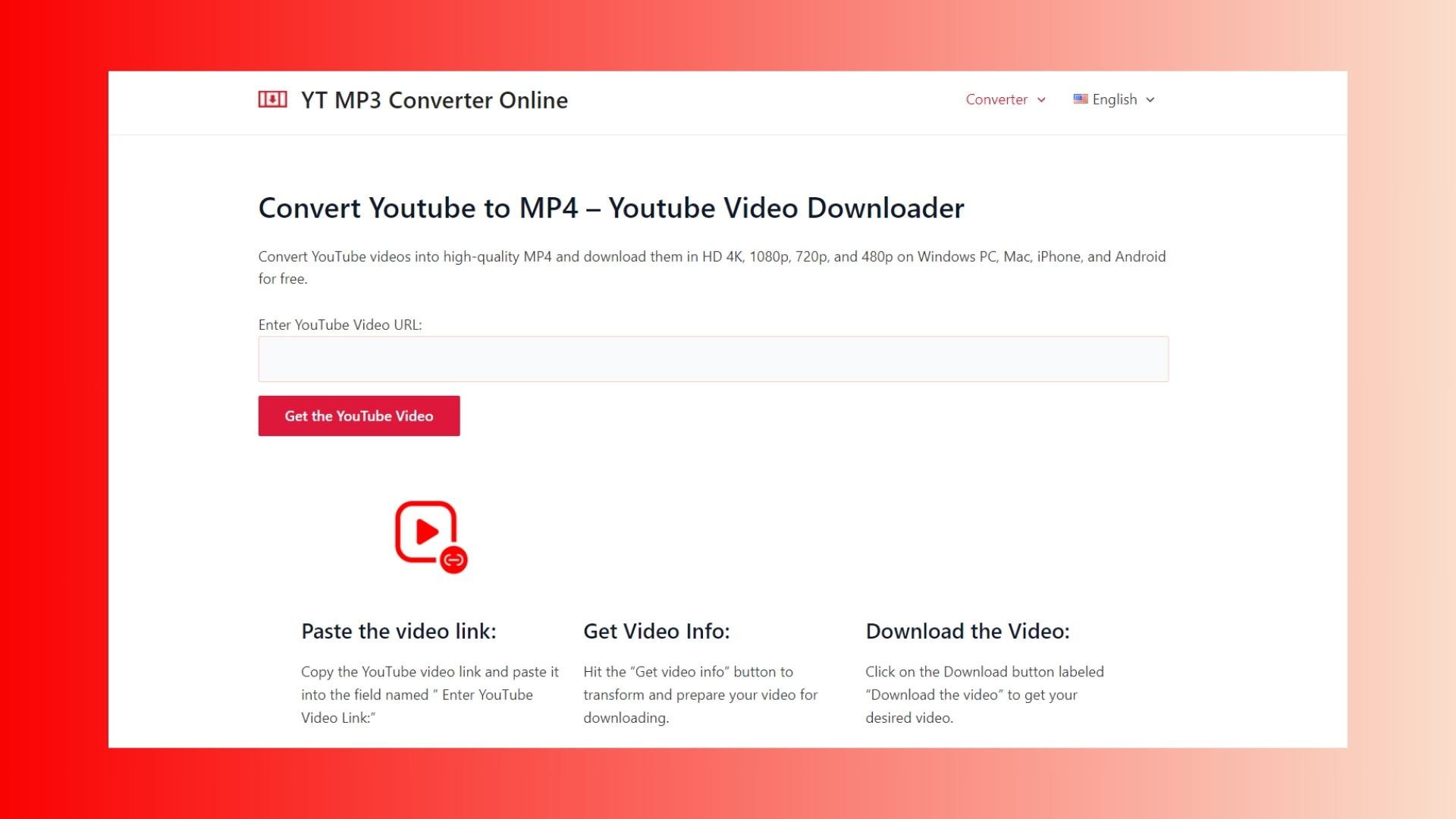The width and height of the screenshot is (1456, 819).
Task: Click the paragraph starting Convert YouTube videos into high-quality
Action: point(712,268)
